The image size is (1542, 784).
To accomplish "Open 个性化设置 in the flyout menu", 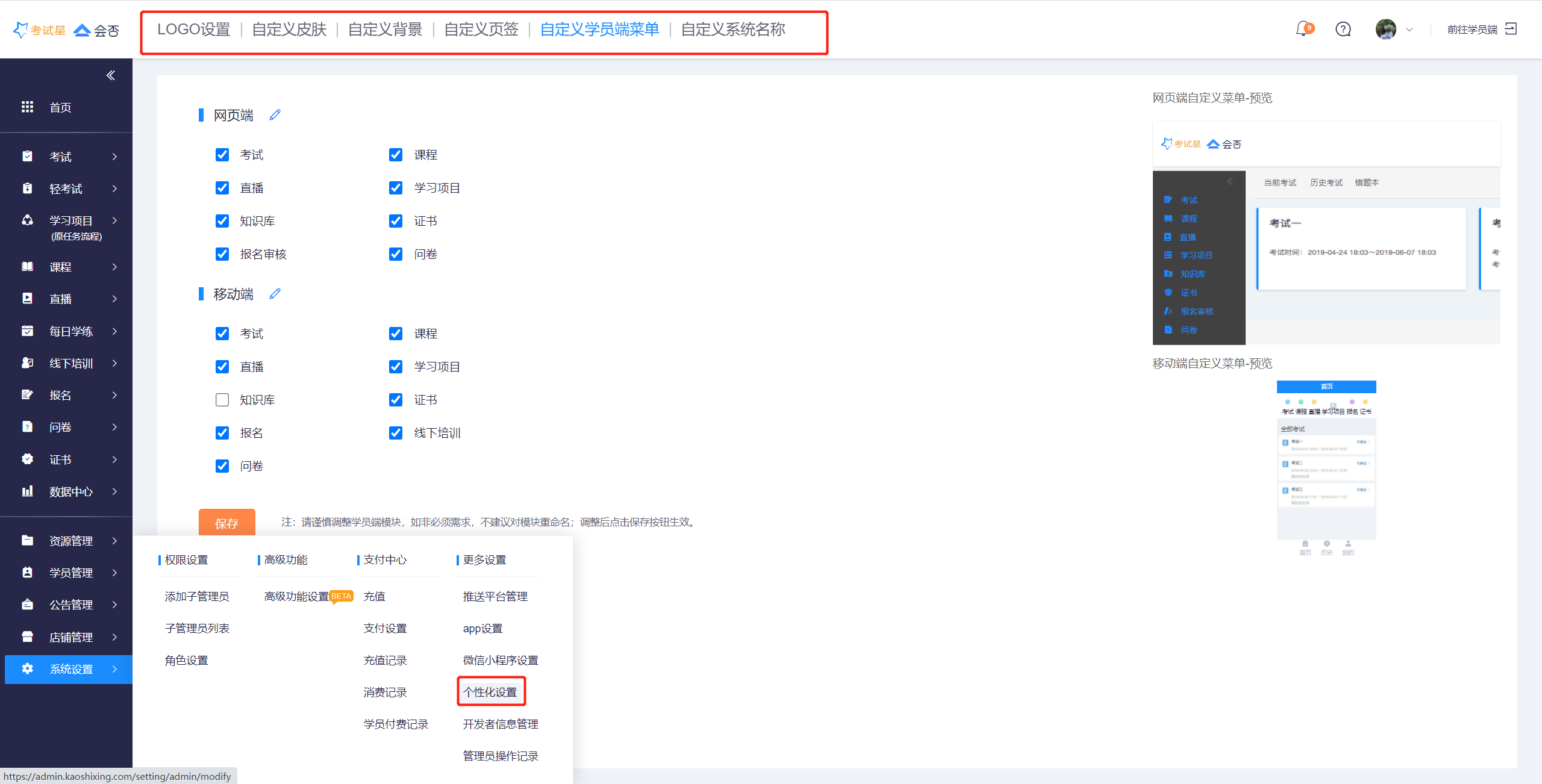I will [490, 692].
